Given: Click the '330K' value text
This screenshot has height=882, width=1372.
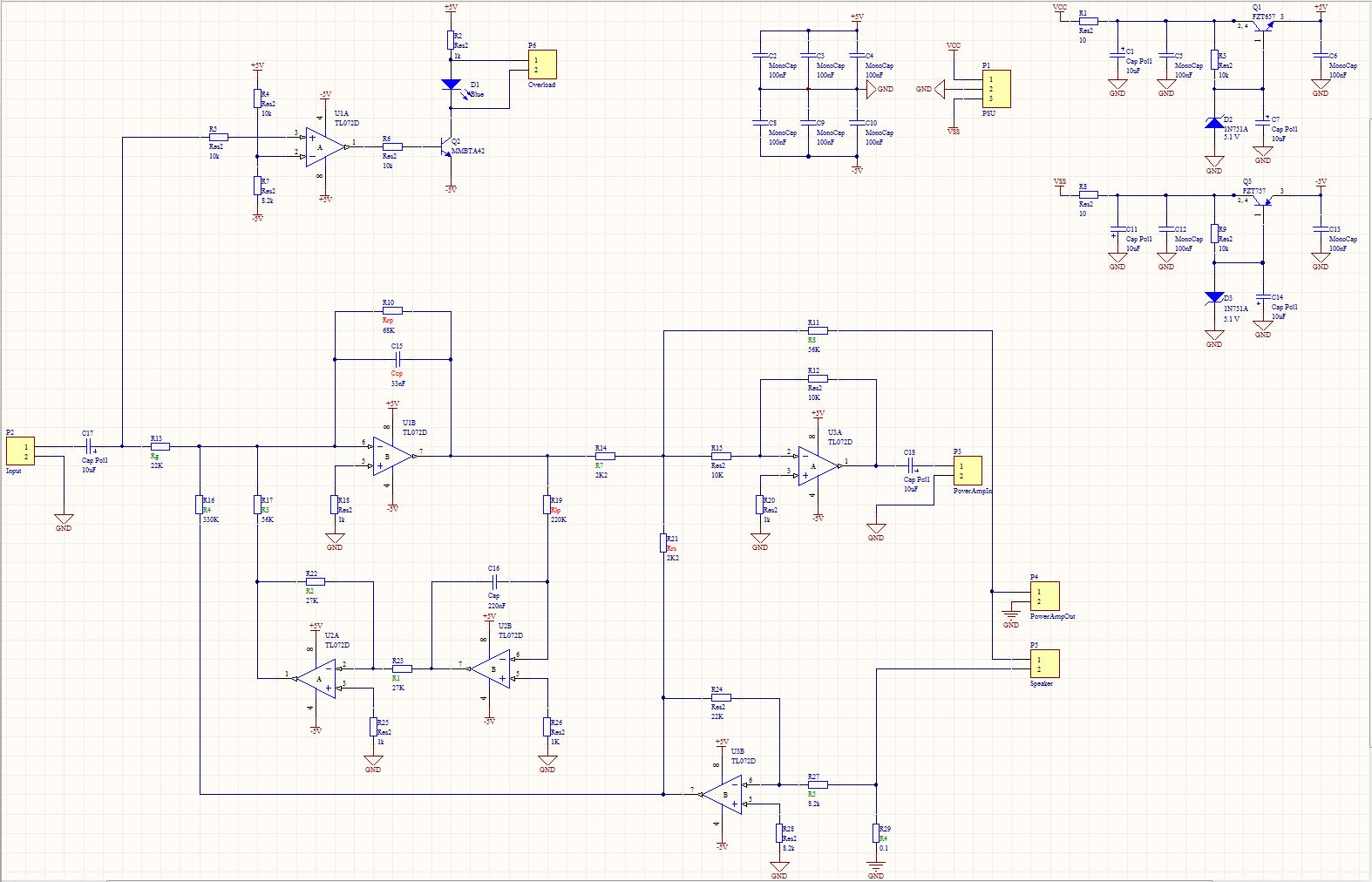Looking at the screenshot, I should pyautogui.click(x=211, y=519).
